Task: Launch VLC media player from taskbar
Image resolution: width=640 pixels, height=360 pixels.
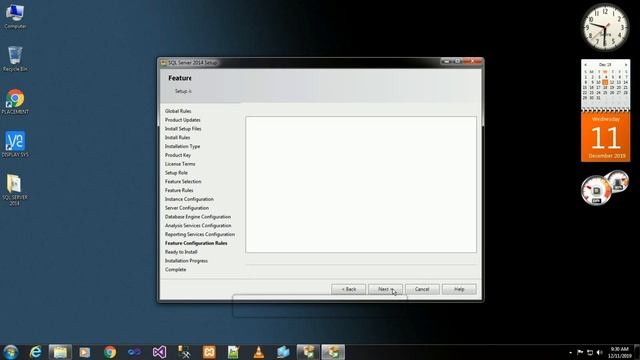Action: point(258,352)
